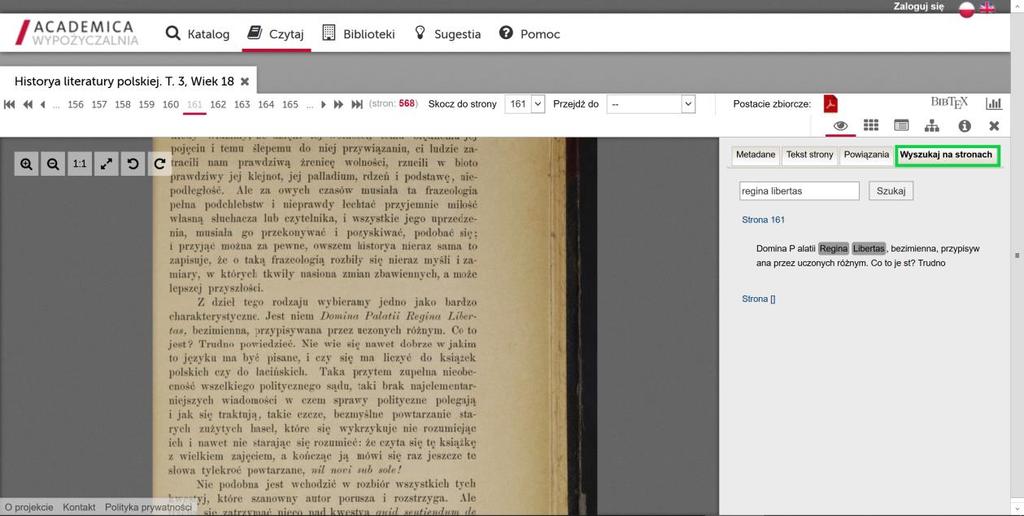Go to the next page
Image resolution: width=1024 pixels, height=516 pixels.
click(323, 105)
